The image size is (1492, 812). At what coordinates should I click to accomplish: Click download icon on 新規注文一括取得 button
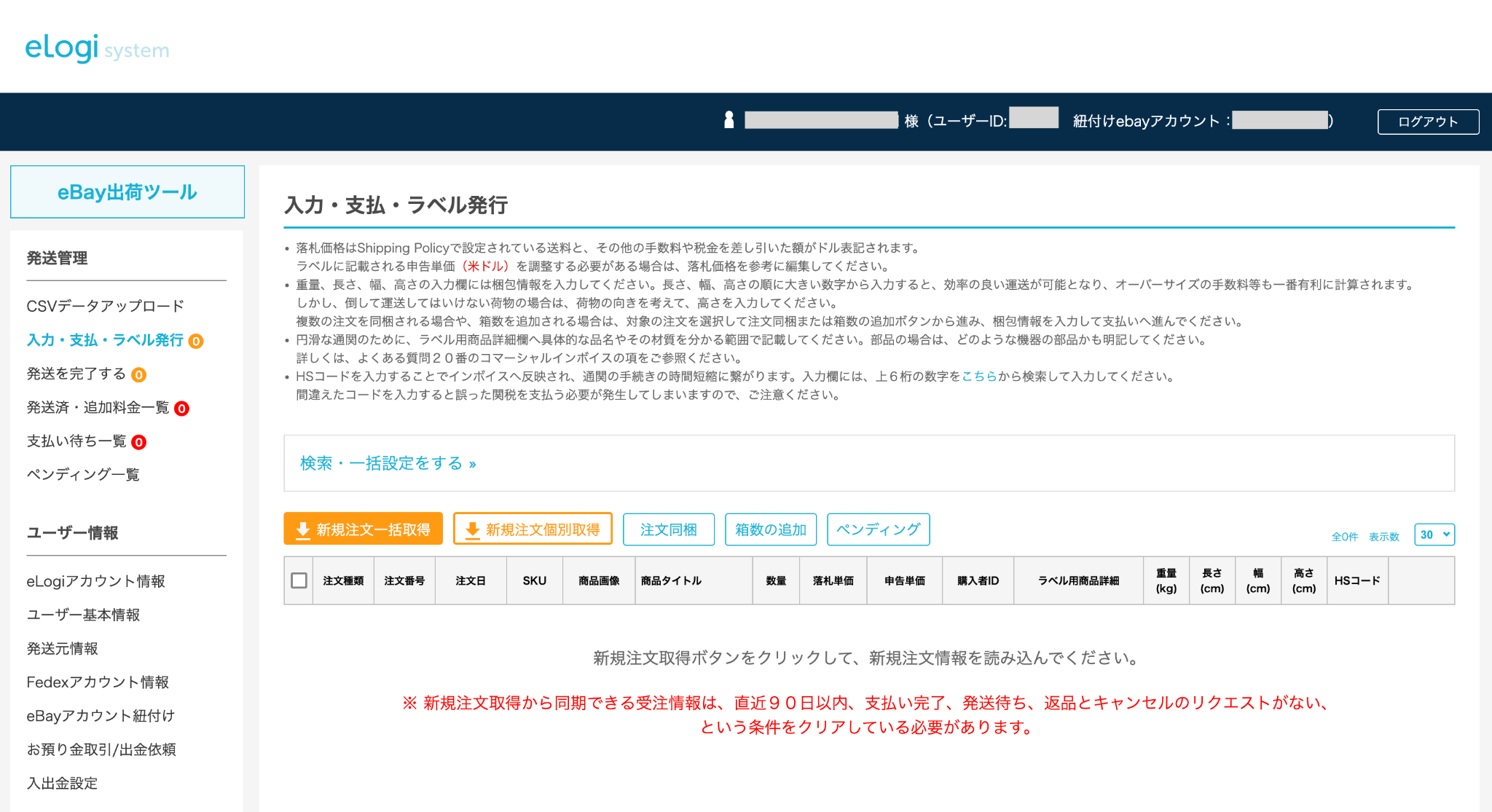point(303,530)
